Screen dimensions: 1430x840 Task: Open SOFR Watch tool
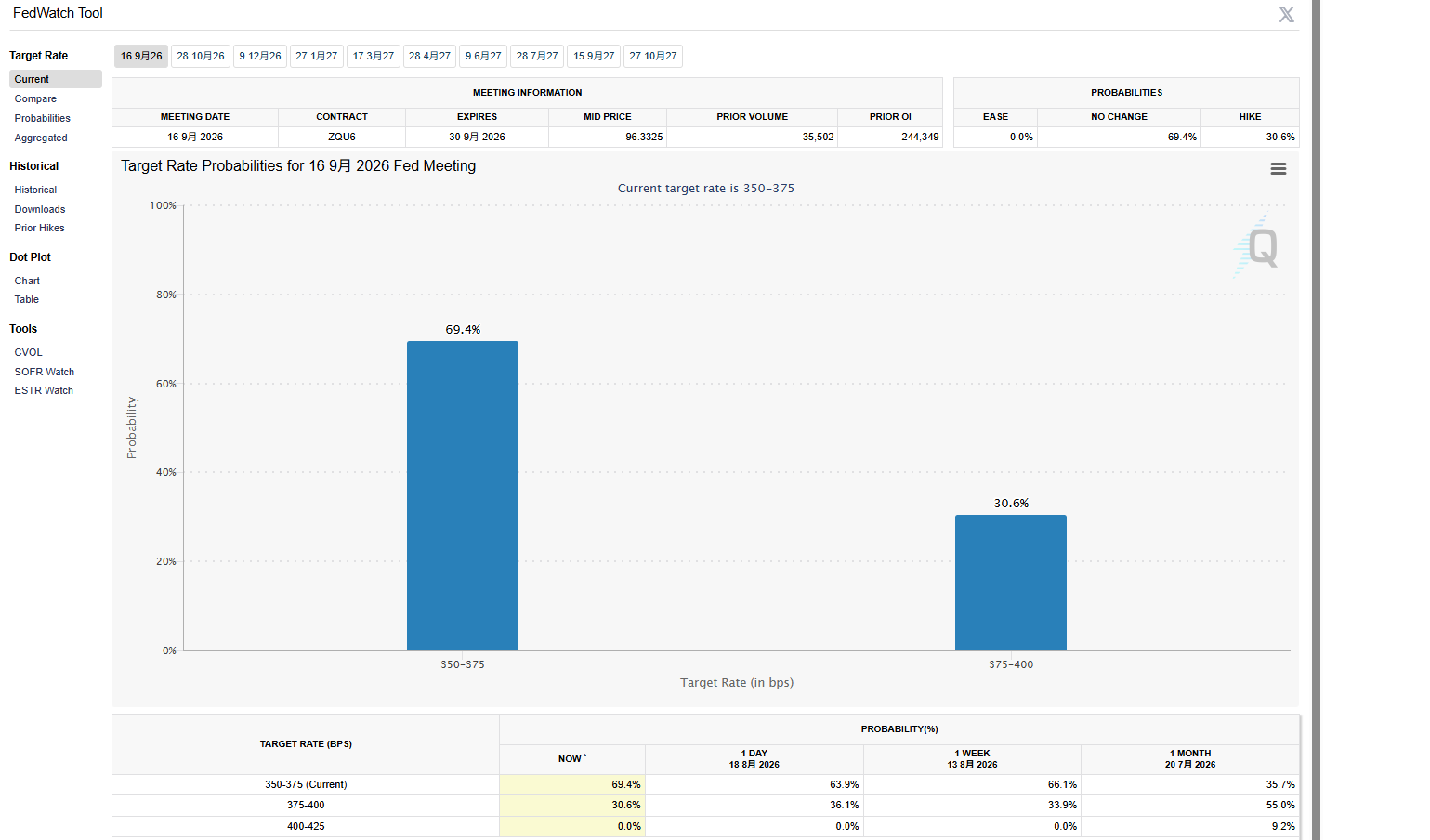[45, 372]
